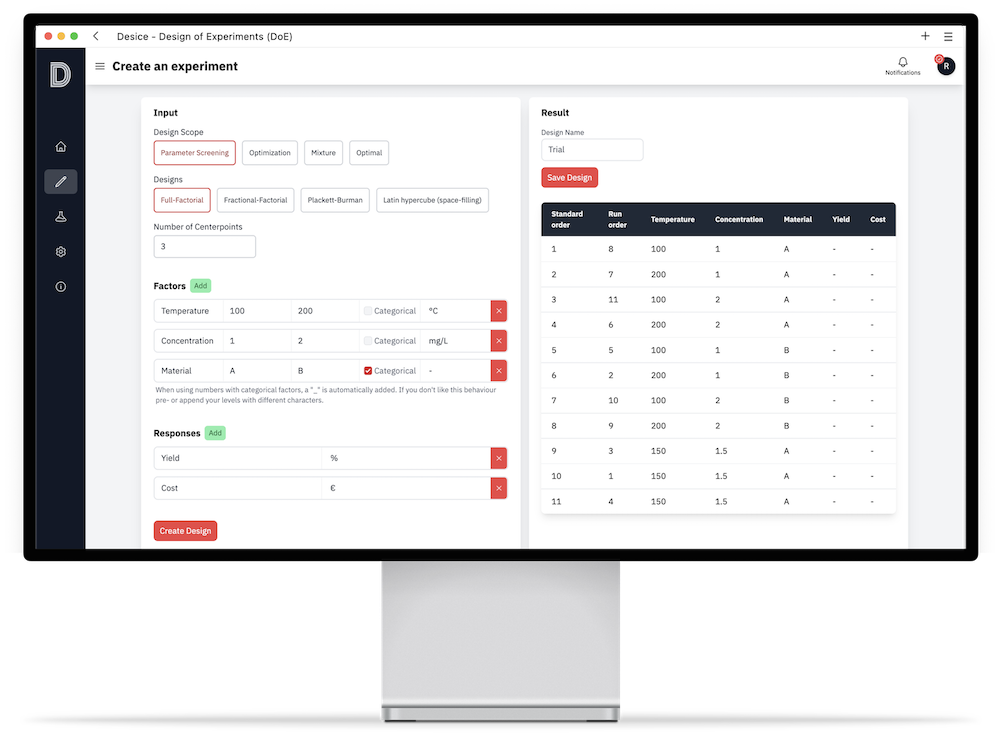1000x739 pixels.
Task: Click the browser back arrow
Action: 96,36
